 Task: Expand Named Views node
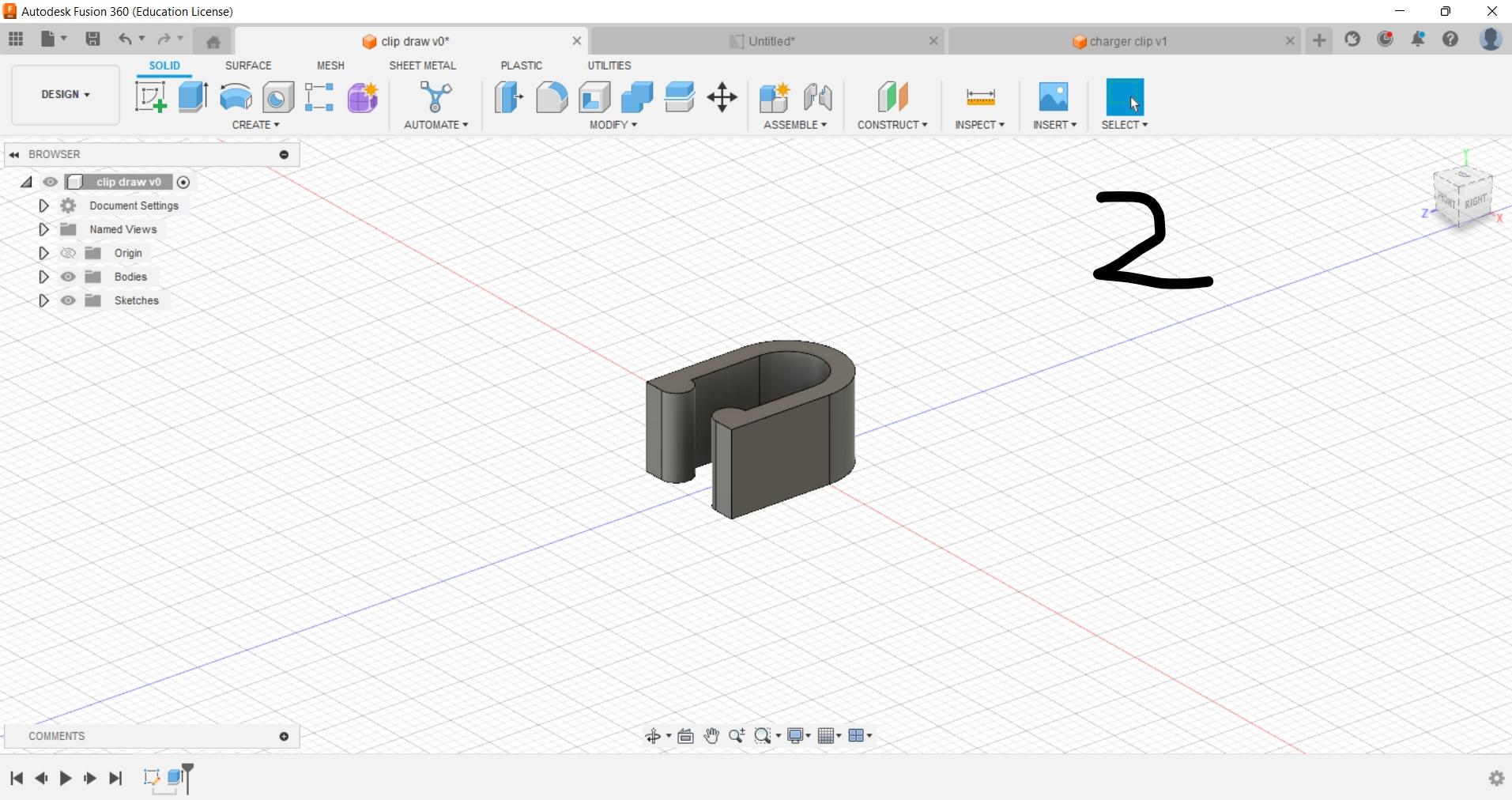point(43,229)
